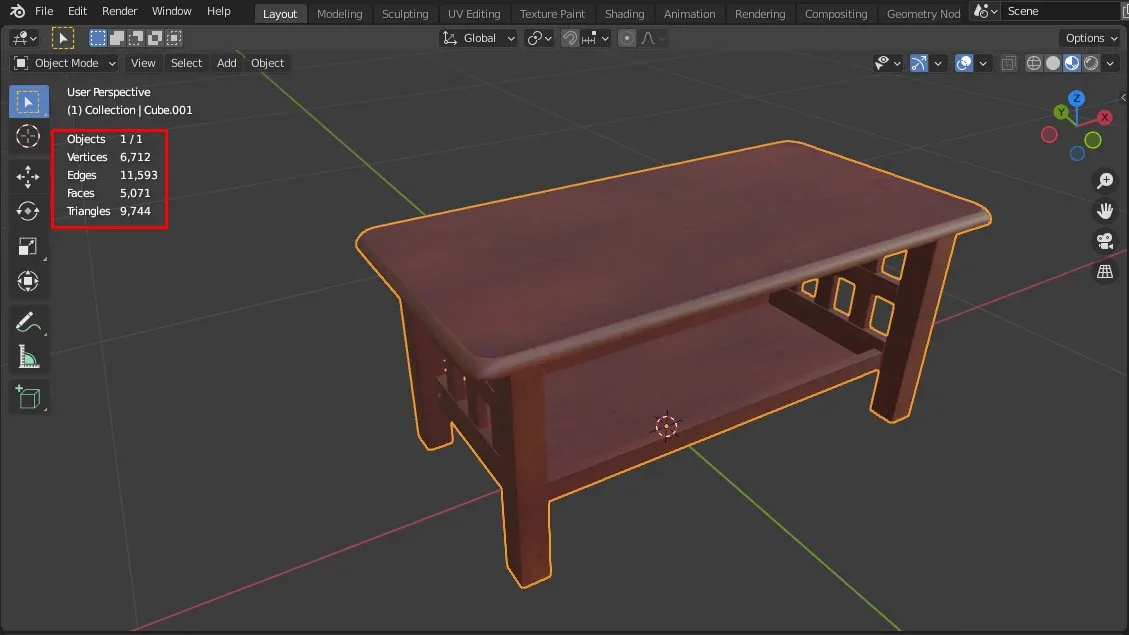Toggle viewport gizmos display
The height and width of the screenshot is (635, 1129).
[919, 63]
